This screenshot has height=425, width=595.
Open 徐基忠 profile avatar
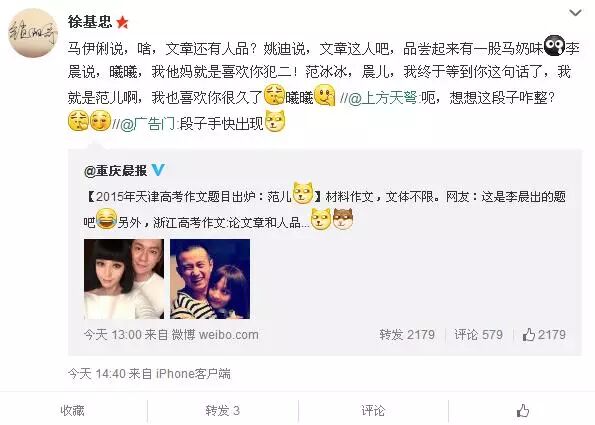[x=33, y=33]
